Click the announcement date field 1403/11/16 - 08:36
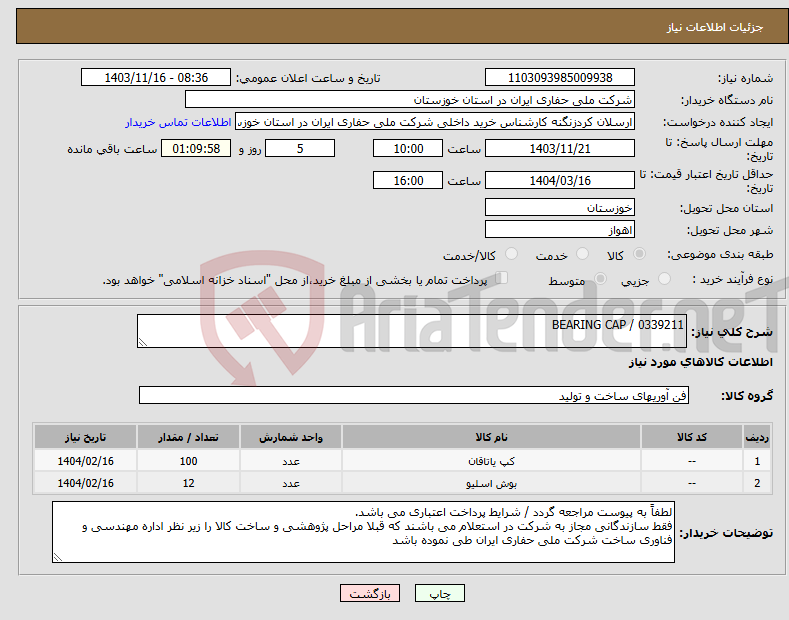Screen dimensions: 789x620 pos(156,78)
